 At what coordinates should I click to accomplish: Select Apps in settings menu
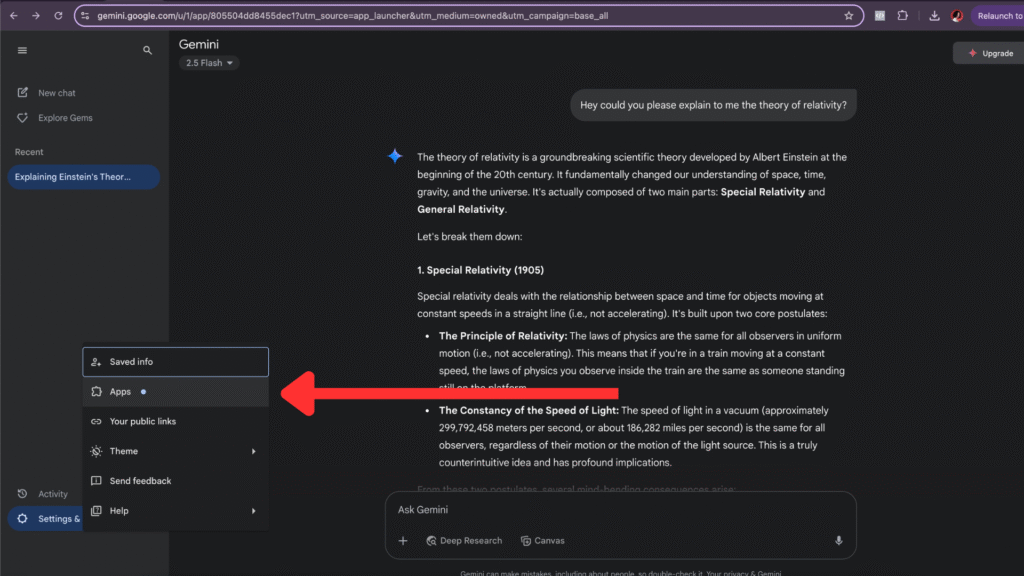(x=176, y=392)
